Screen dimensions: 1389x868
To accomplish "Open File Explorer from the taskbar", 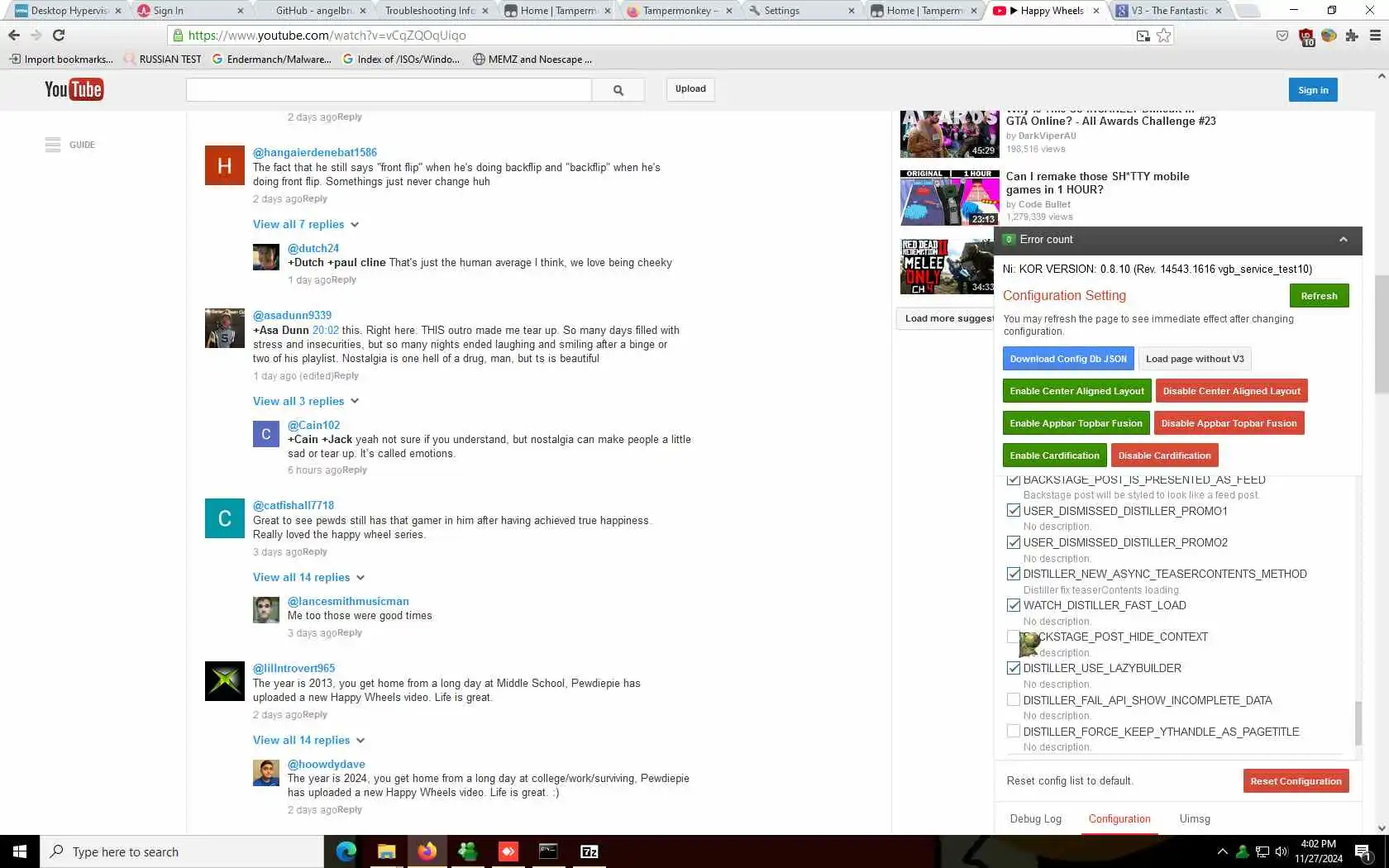I will click(x=386, y=851).
